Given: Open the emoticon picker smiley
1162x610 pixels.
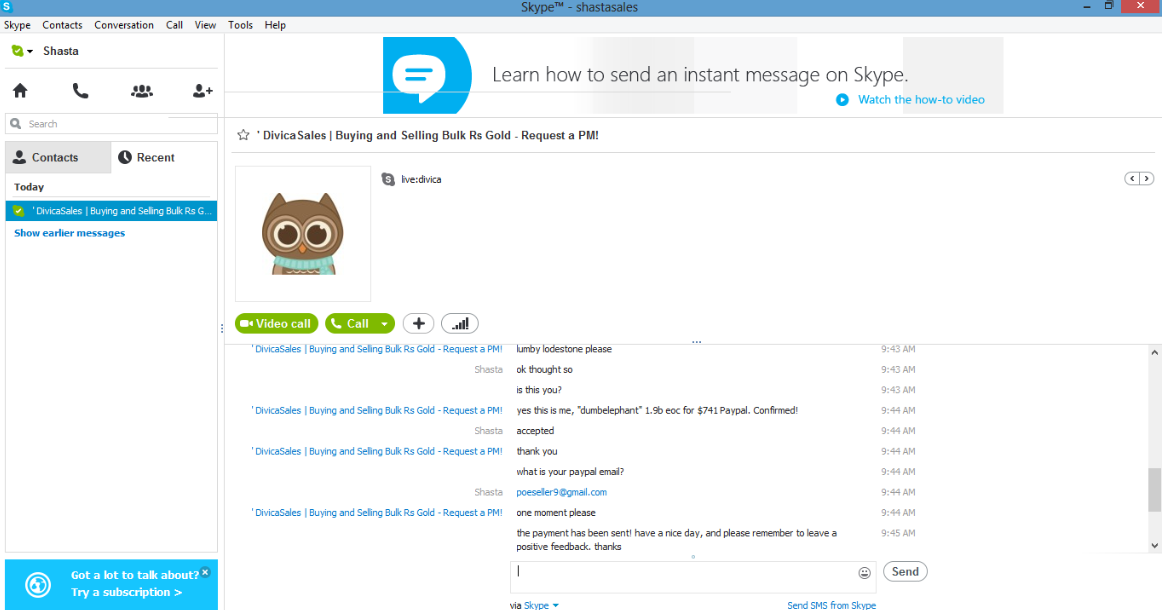Looking at the screenshot, I should point(864,573).
